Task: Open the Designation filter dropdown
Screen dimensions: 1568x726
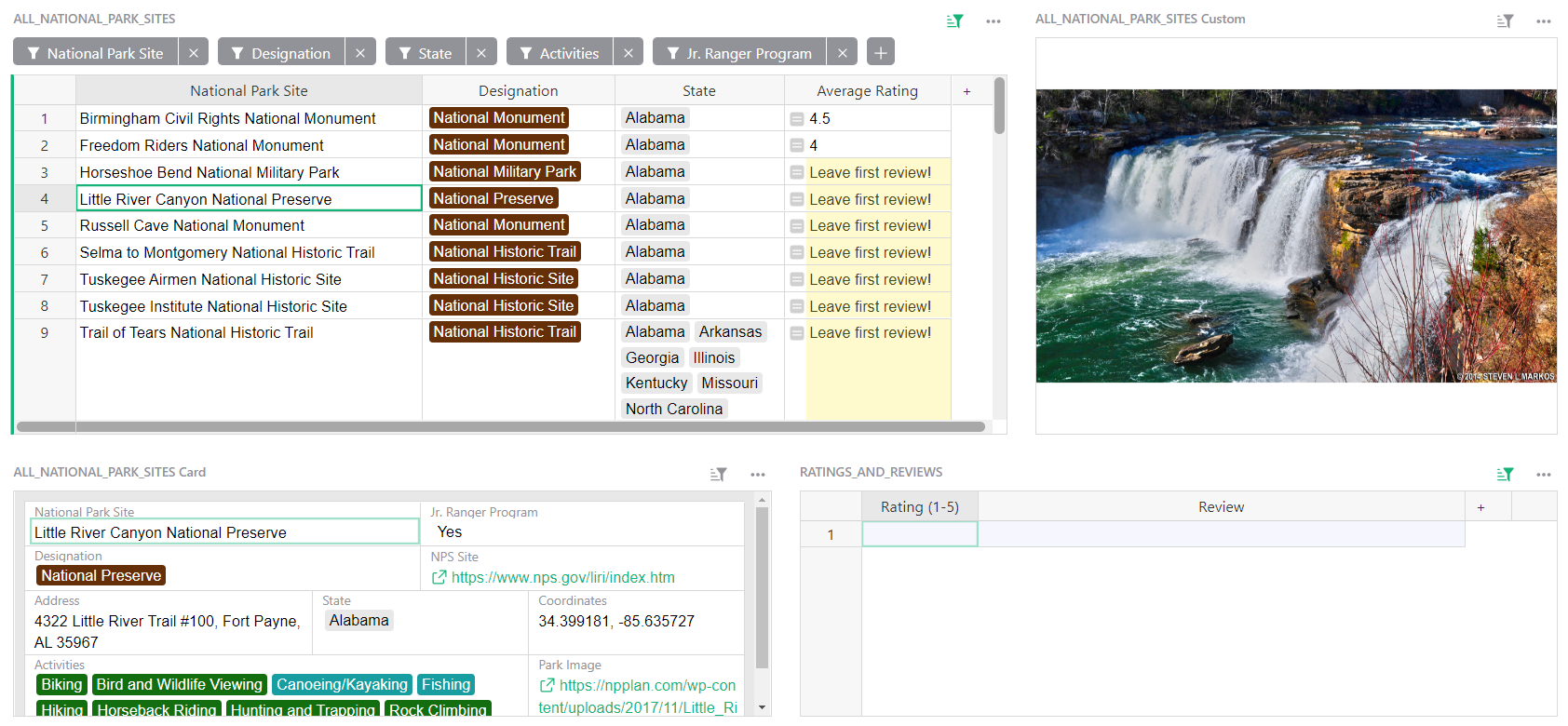Action: [x=281, y=53]
